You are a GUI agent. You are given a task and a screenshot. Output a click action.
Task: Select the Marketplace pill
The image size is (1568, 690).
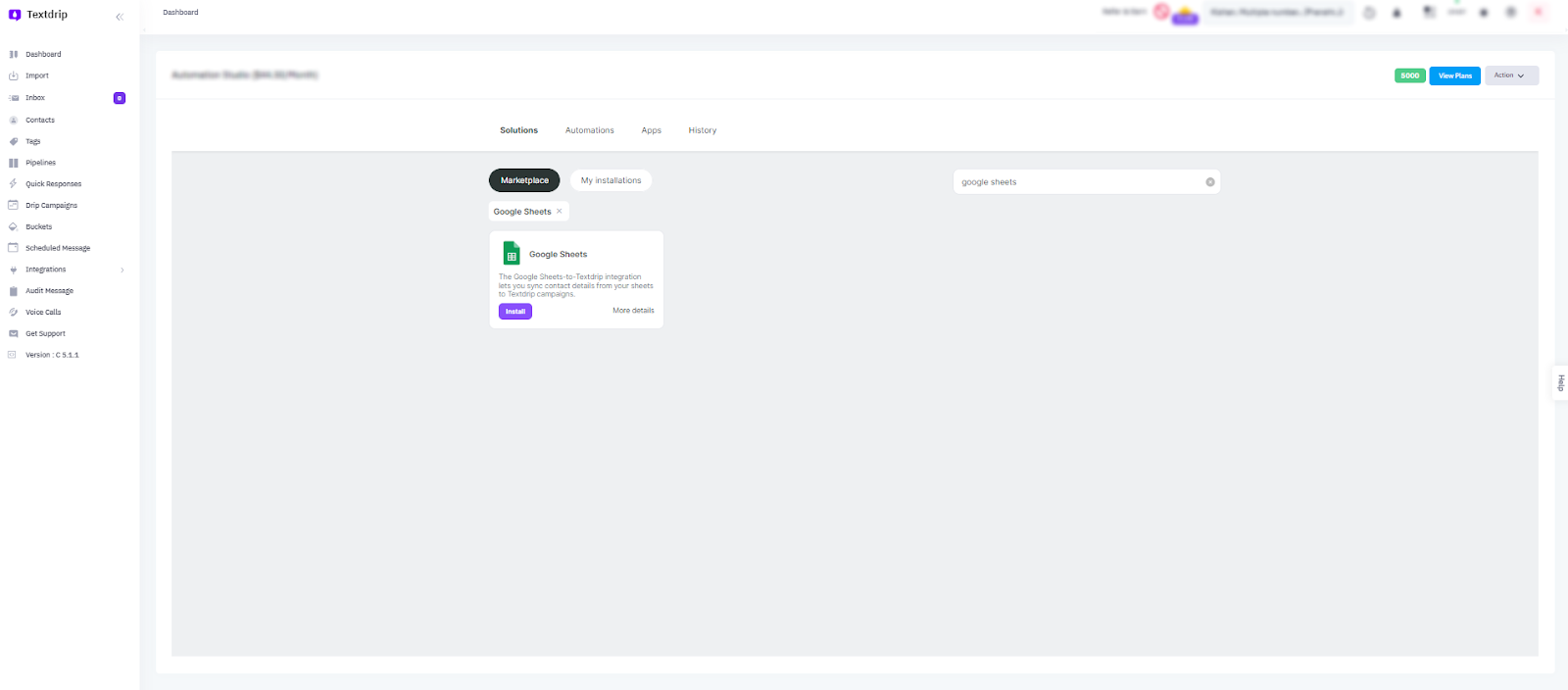point(524,180)
